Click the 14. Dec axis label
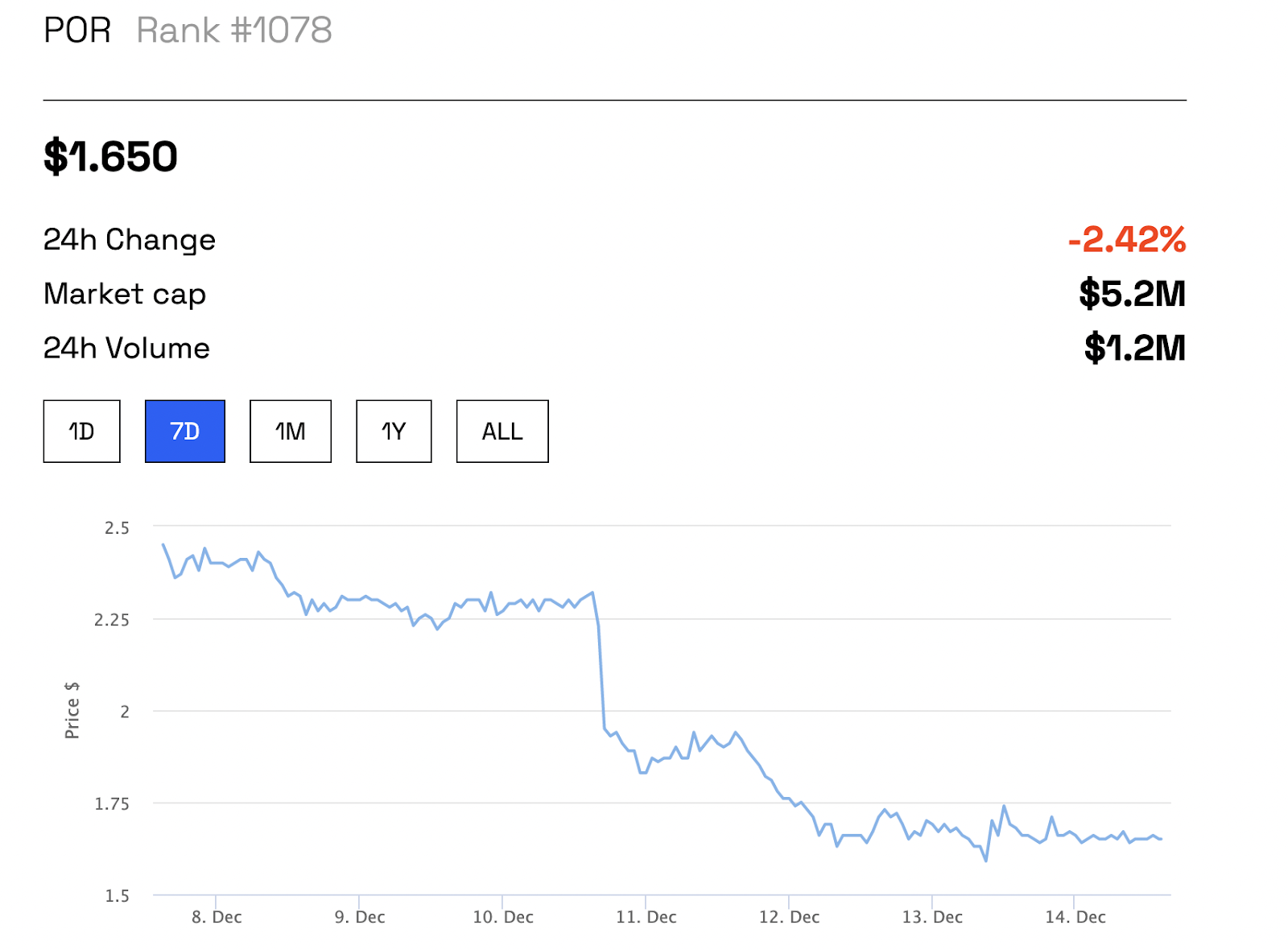 [x=1075, y=917]
